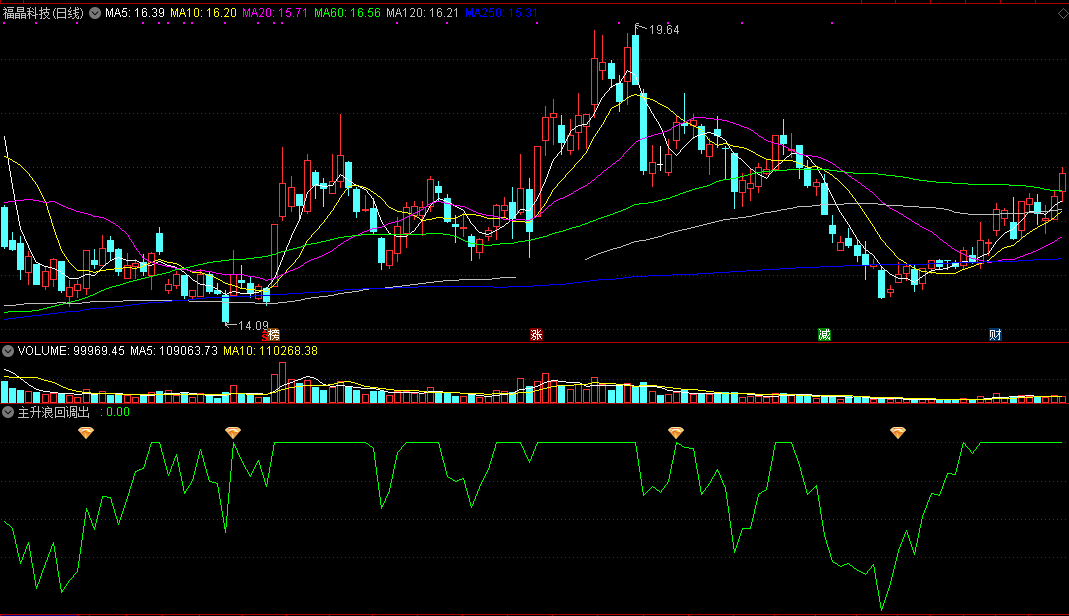
Task: Click the green 0.00 indicator value
Action: click(118, 412)
